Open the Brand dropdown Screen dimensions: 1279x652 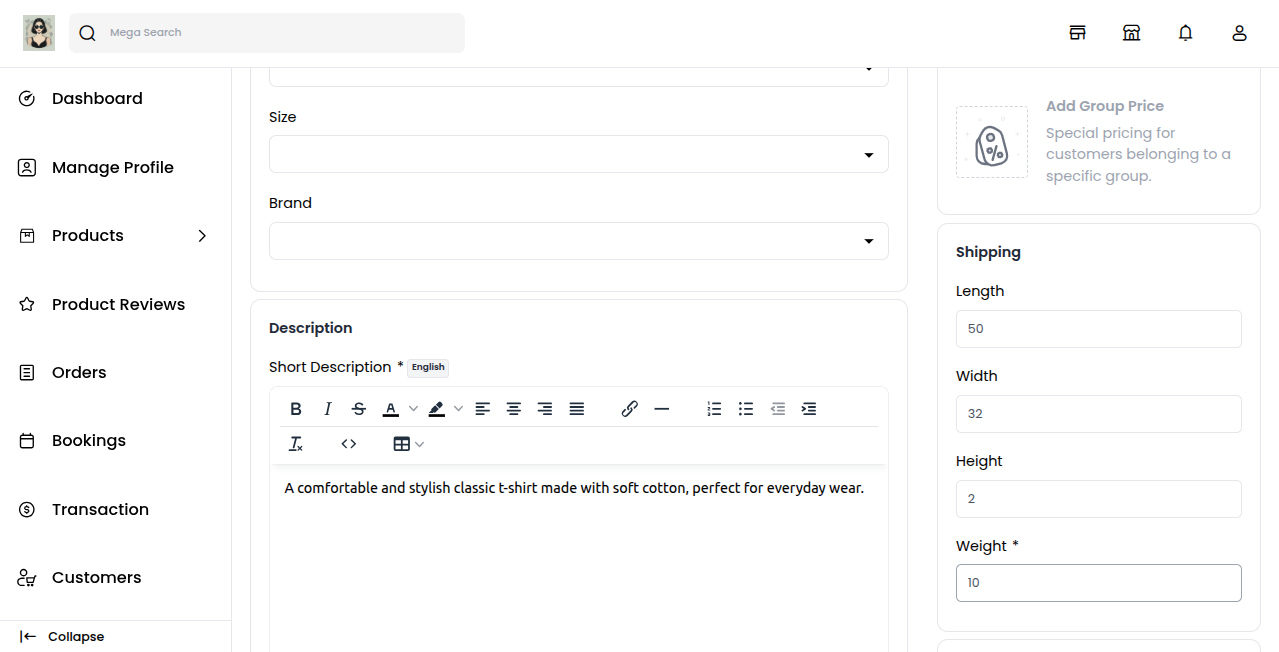coord(578,241)
